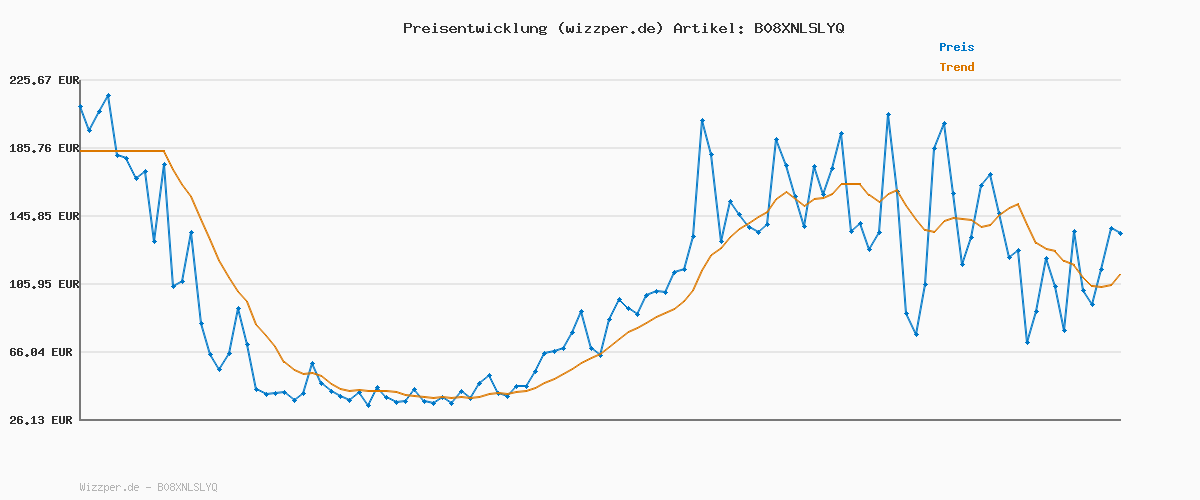1200x500 pixels.
Task: Select the 26.13 EUR axis label
Action: point(45,420)
